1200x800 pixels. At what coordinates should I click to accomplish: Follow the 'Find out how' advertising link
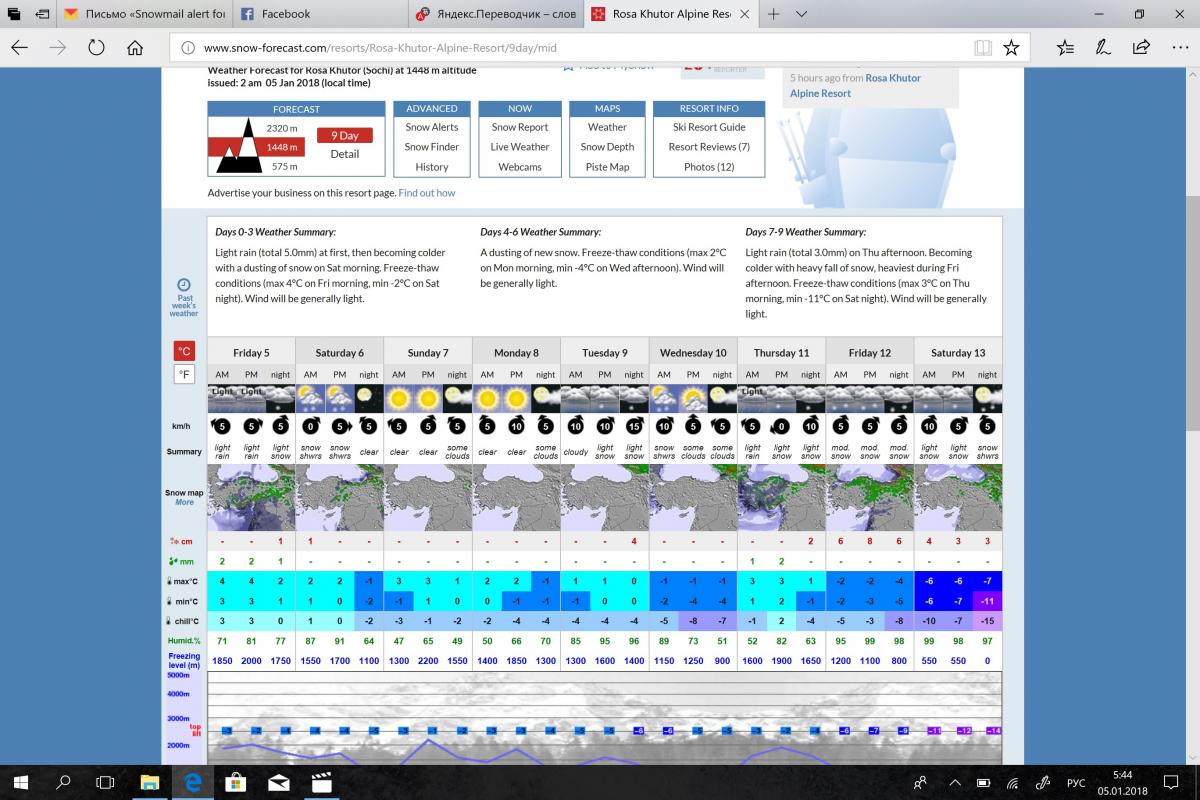tap(427, 193)
